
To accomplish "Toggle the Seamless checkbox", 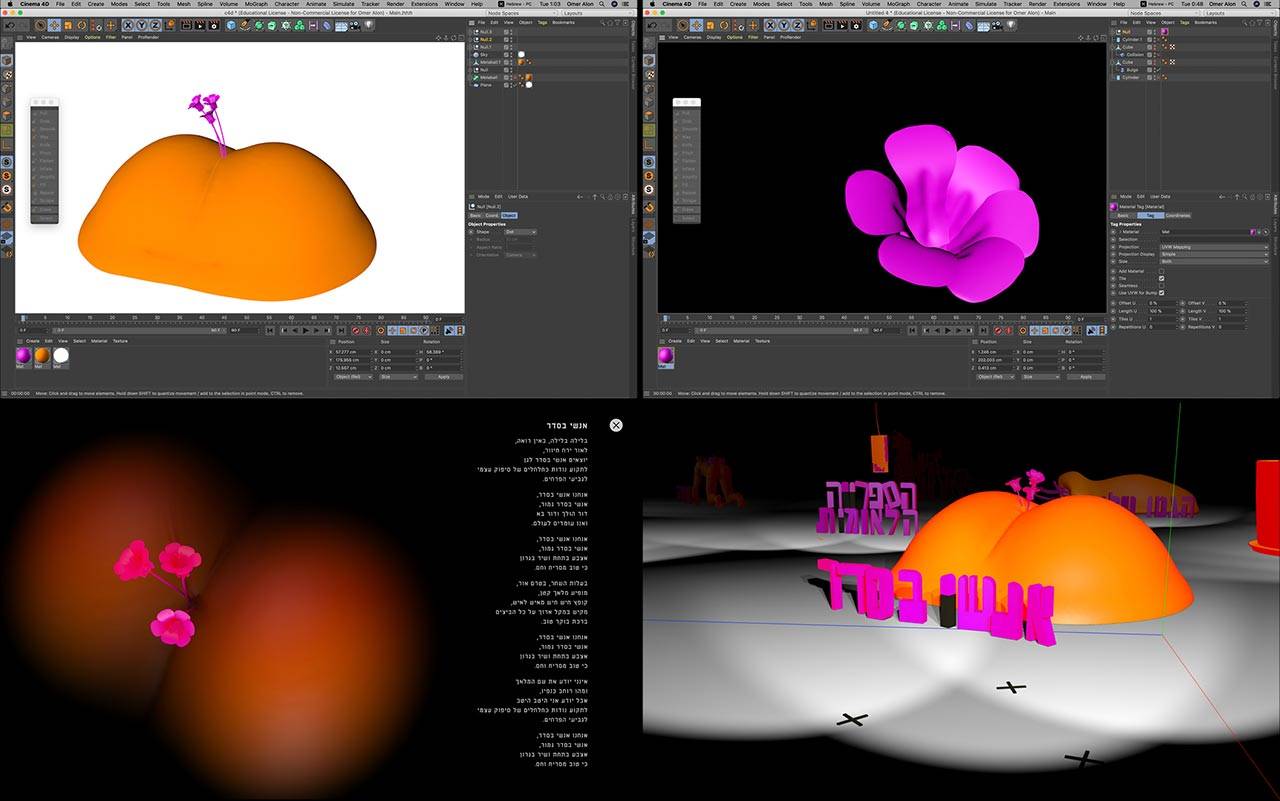I will (x=1161, y=285).
